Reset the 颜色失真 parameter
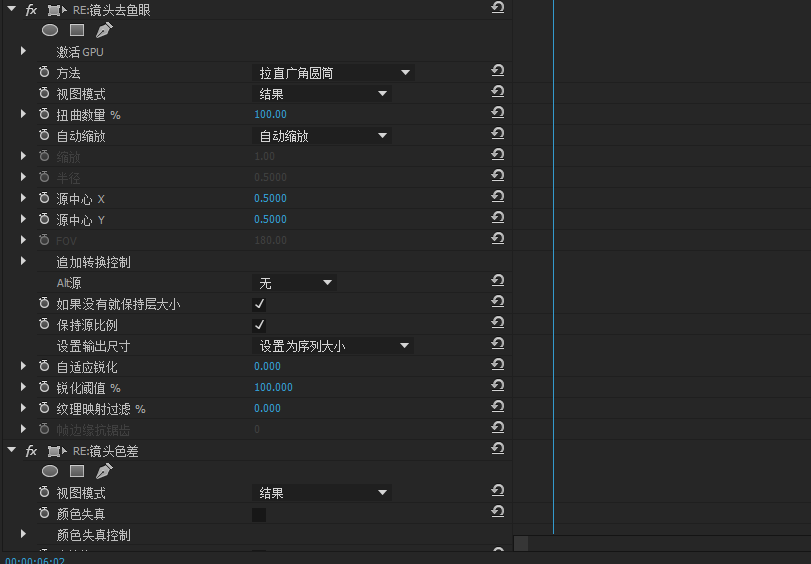This screenshot has width=811, height=564. pos(498,512)
